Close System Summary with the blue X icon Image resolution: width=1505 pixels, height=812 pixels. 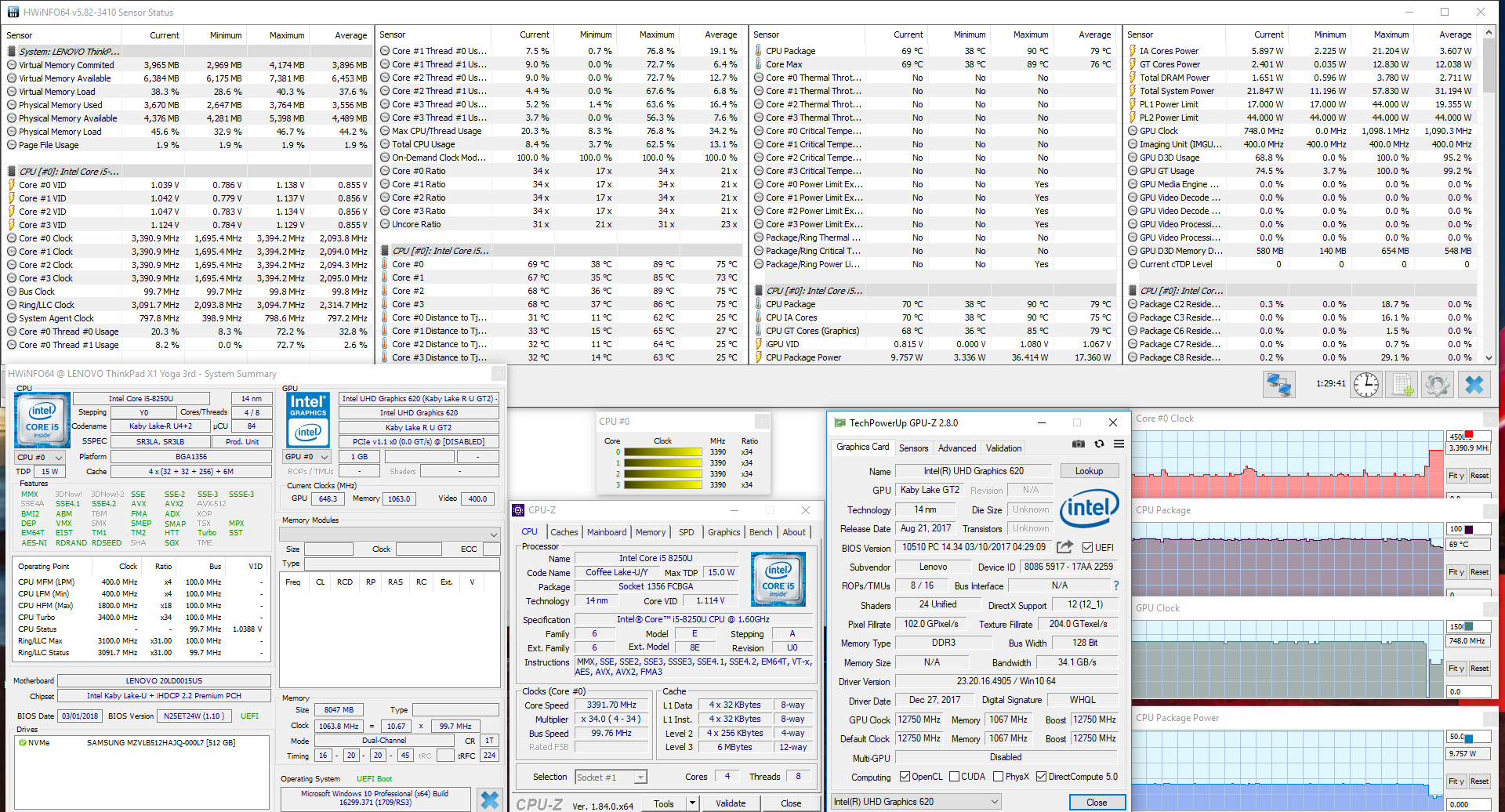click(490, 799)
